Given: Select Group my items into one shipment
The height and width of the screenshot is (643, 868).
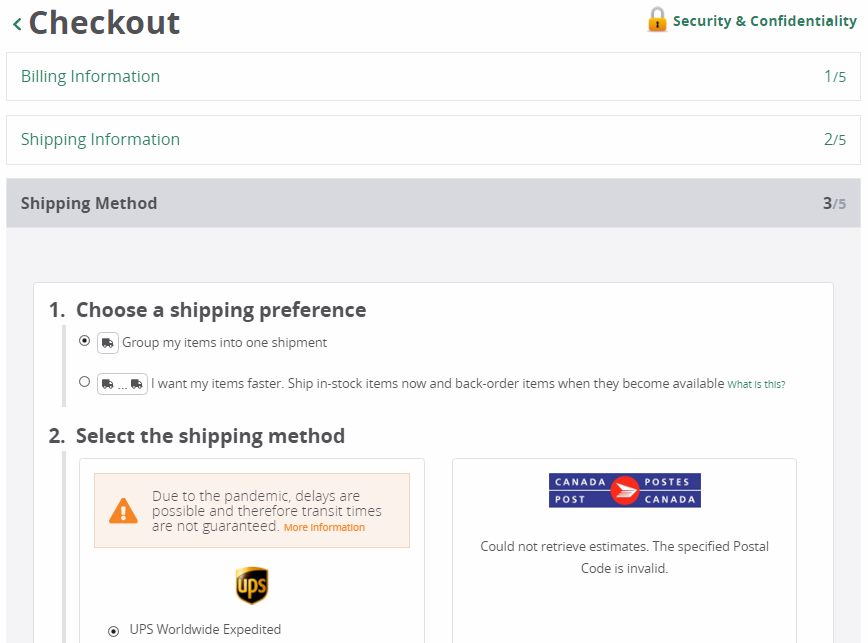Looking at the screenshot, I should (84, 341).
